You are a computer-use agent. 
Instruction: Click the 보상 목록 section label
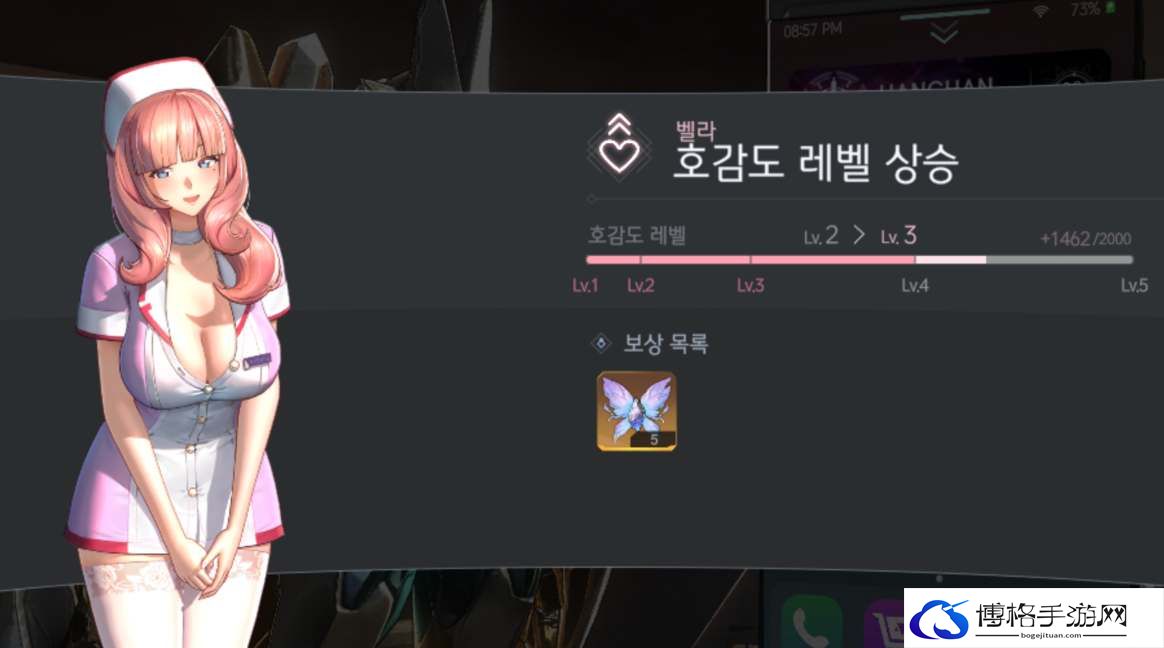(x=666, y=344)
